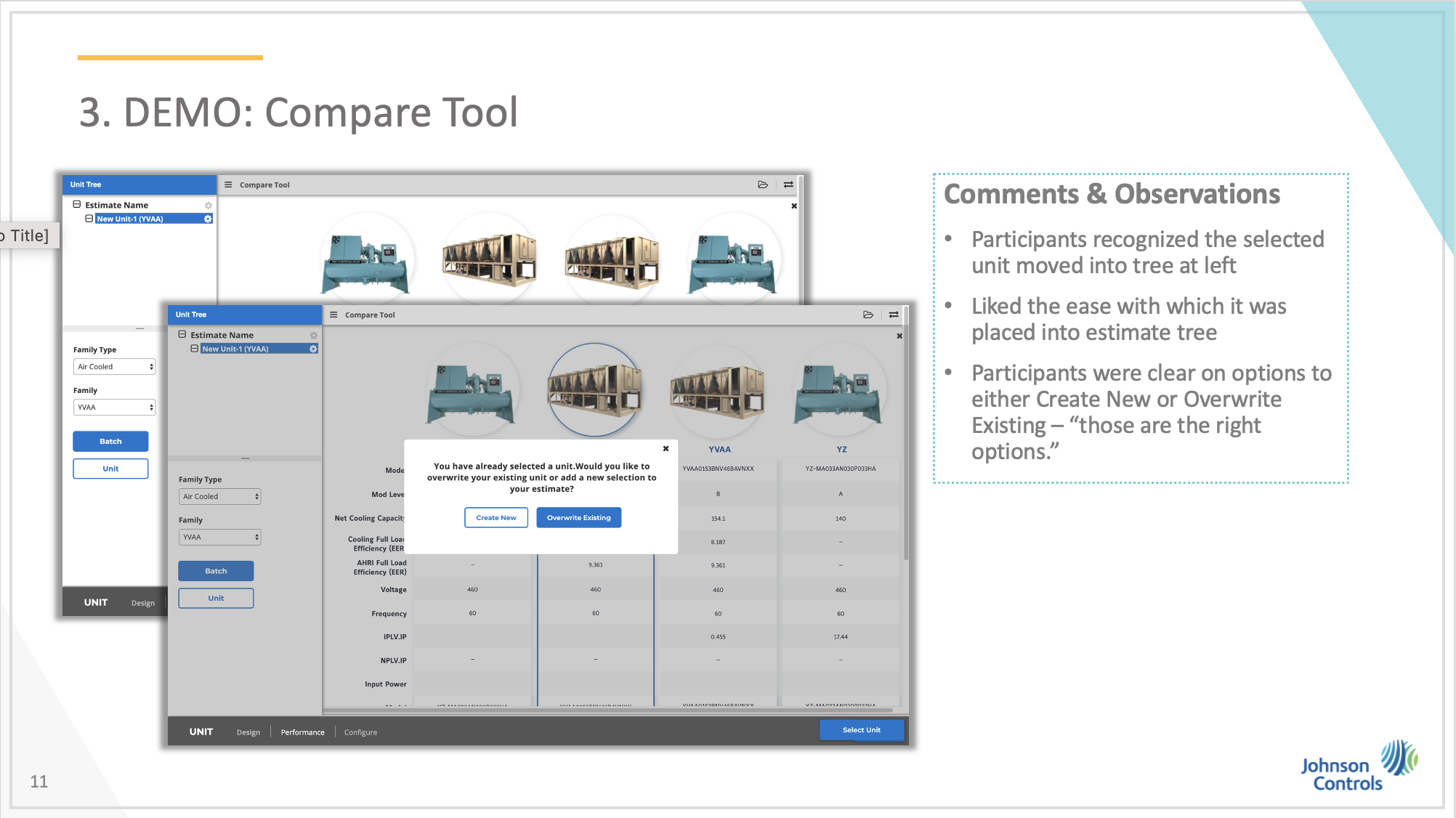Close the compare panel in the back window with the X
This screenshot has height=818, width=1456.
pos(794,206)
